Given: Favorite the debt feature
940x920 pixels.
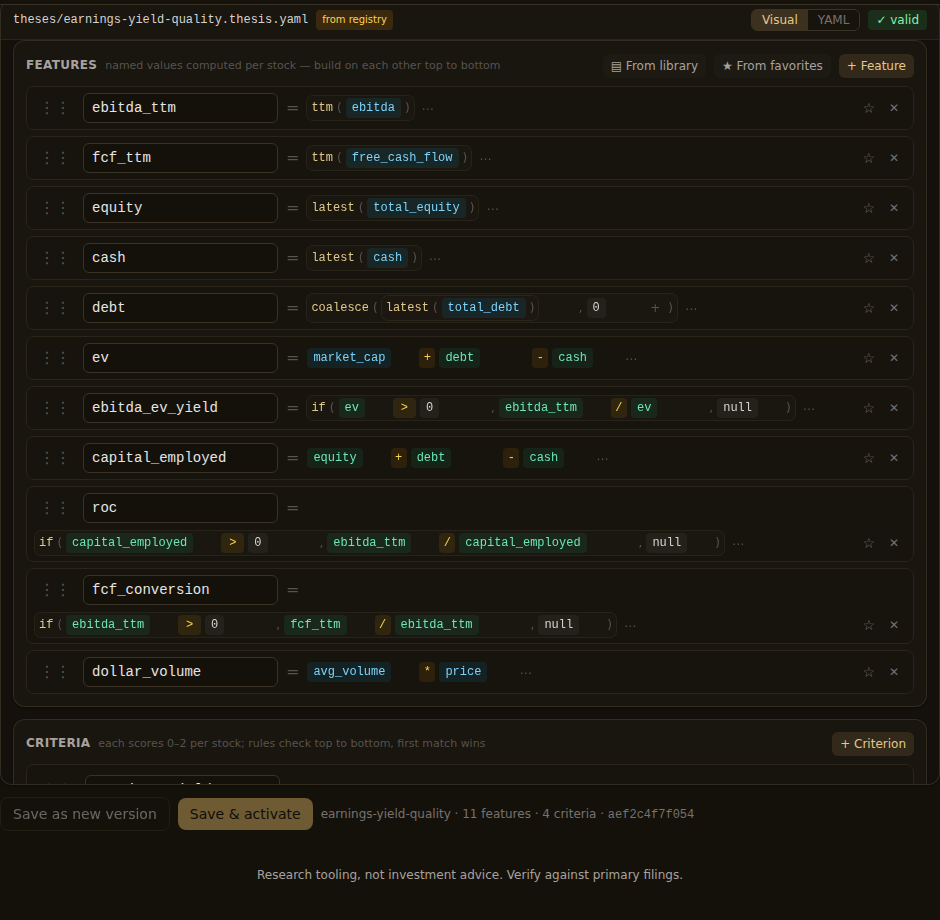Looking at the screenshot, I should (x=868, y=308).
